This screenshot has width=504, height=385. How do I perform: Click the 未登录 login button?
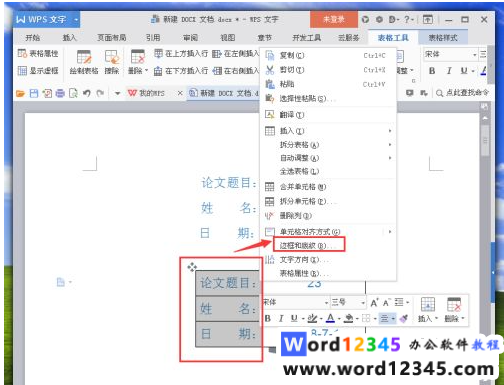click(x=334, y=19)
